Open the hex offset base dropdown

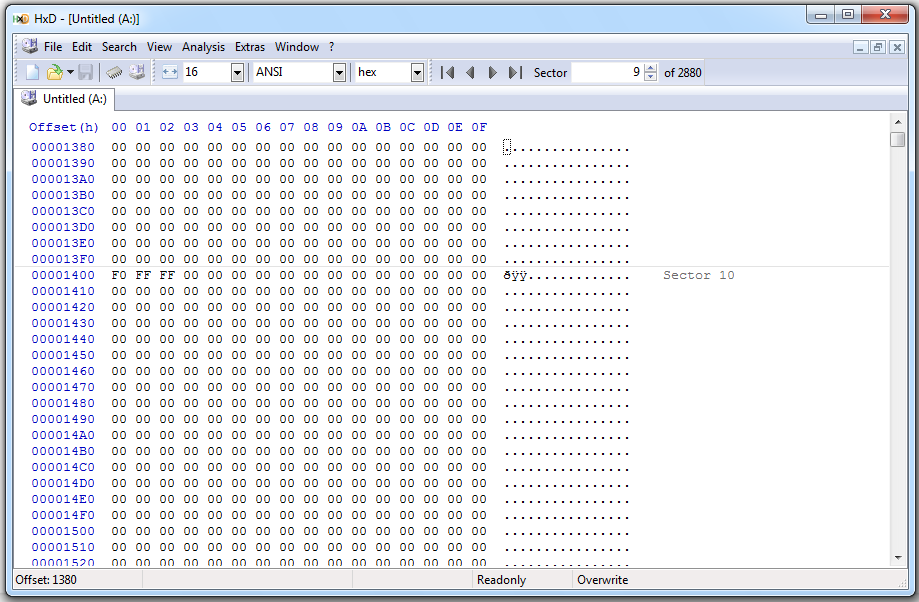[x=417, y=73]
